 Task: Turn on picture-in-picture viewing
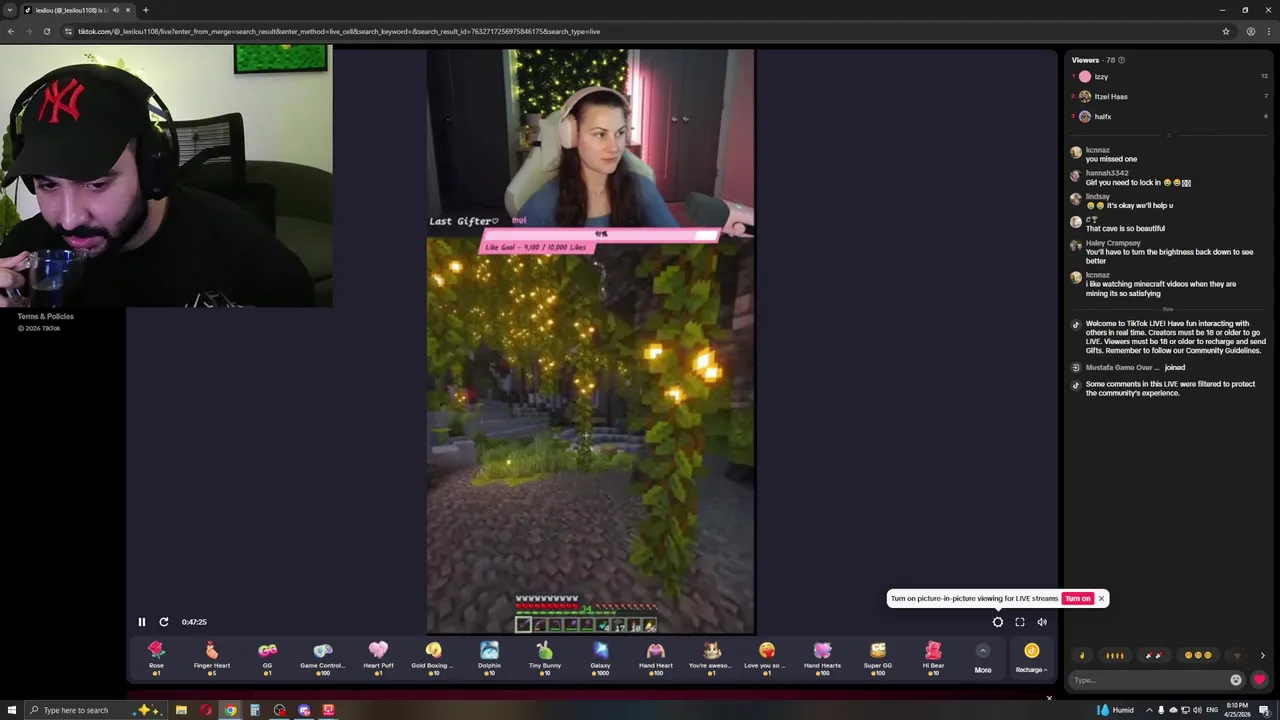(x=1078, y=598)
